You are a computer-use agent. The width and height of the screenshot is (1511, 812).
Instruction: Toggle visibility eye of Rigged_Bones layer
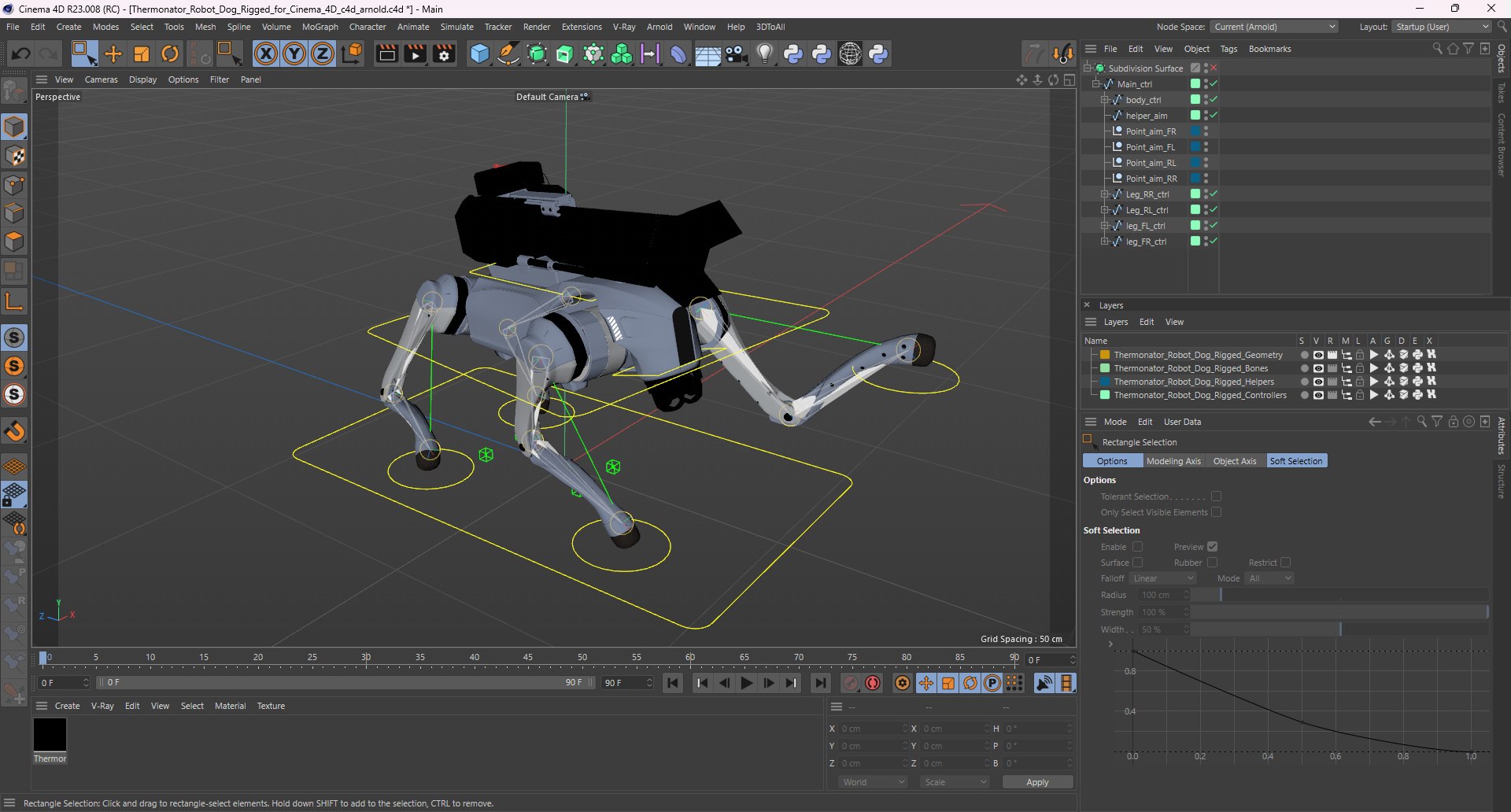[1318, 368]
